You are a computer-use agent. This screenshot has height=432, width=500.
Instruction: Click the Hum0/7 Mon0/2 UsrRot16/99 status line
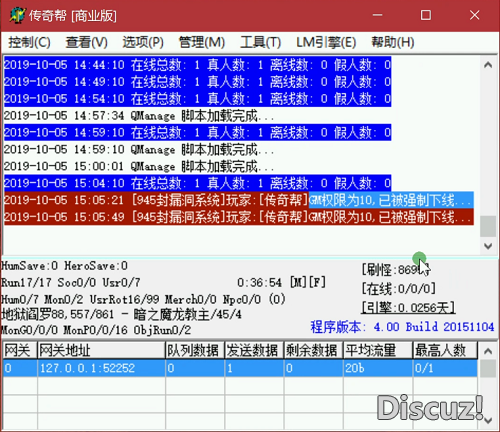(143, 299)
